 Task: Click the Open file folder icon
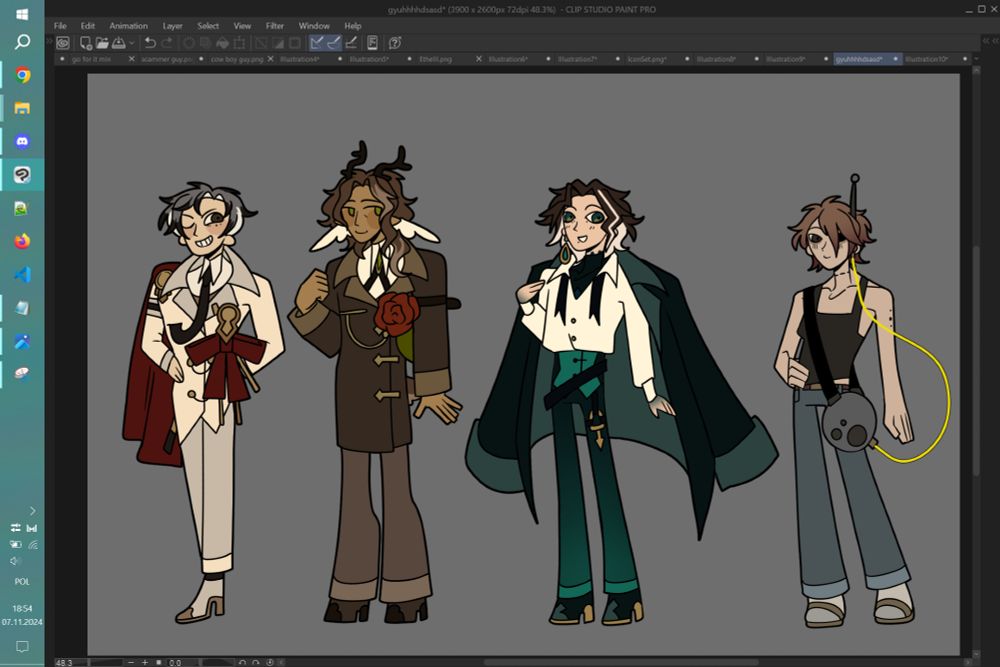coord(102,43)
